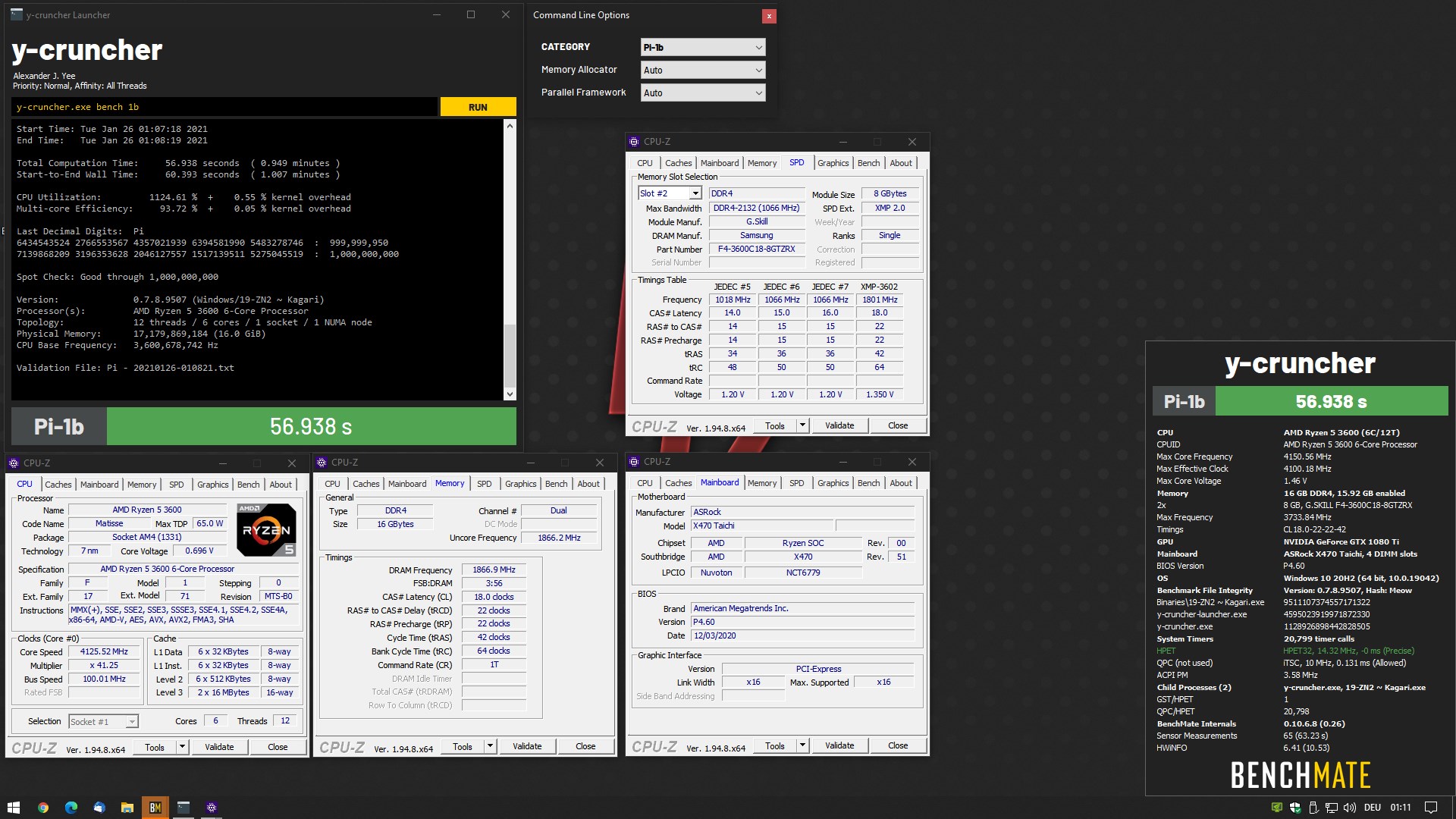Launch Google Chrome from the taskbar
Screen dimensions: 1456x819
(x=43, y=808)
